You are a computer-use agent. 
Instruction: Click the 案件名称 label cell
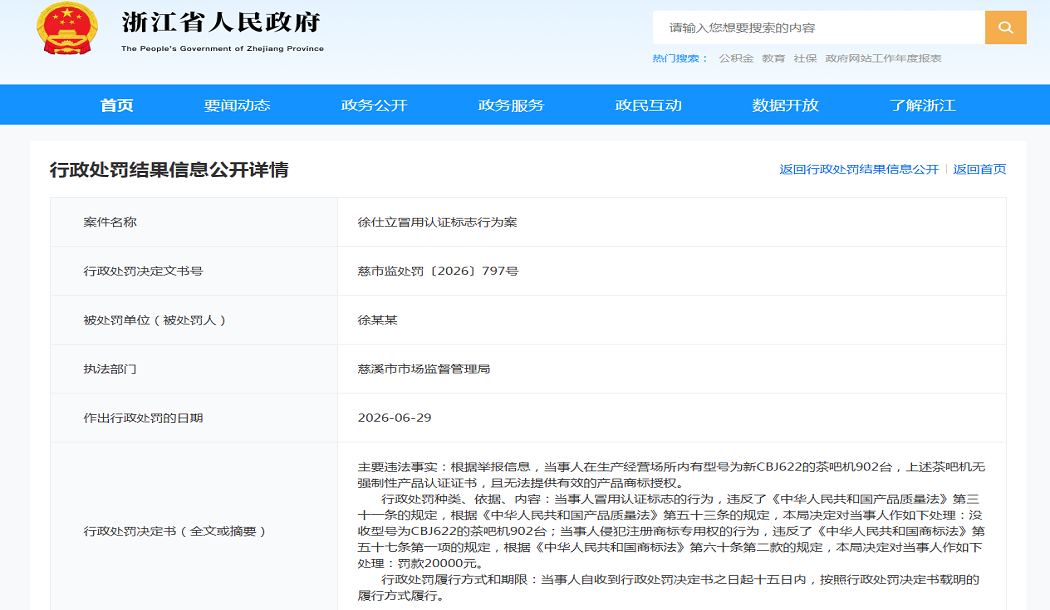[194, 222]
